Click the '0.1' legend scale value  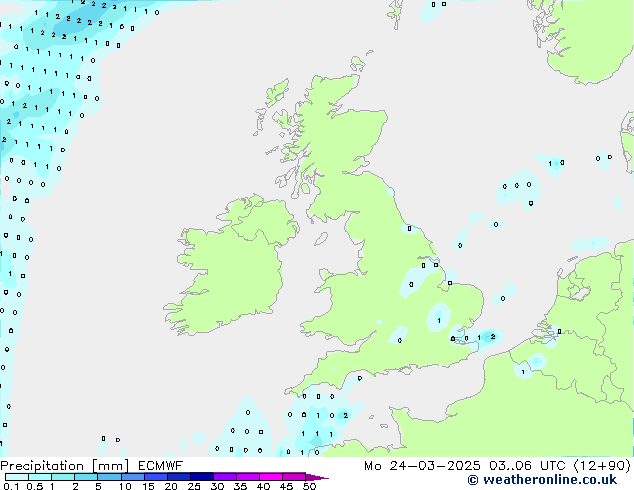11,486
